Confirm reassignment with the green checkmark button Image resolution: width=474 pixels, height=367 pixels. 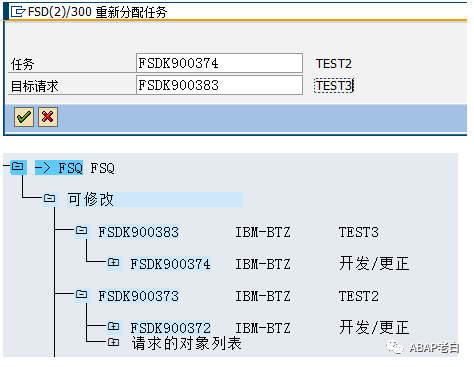(x=24, y=117)
